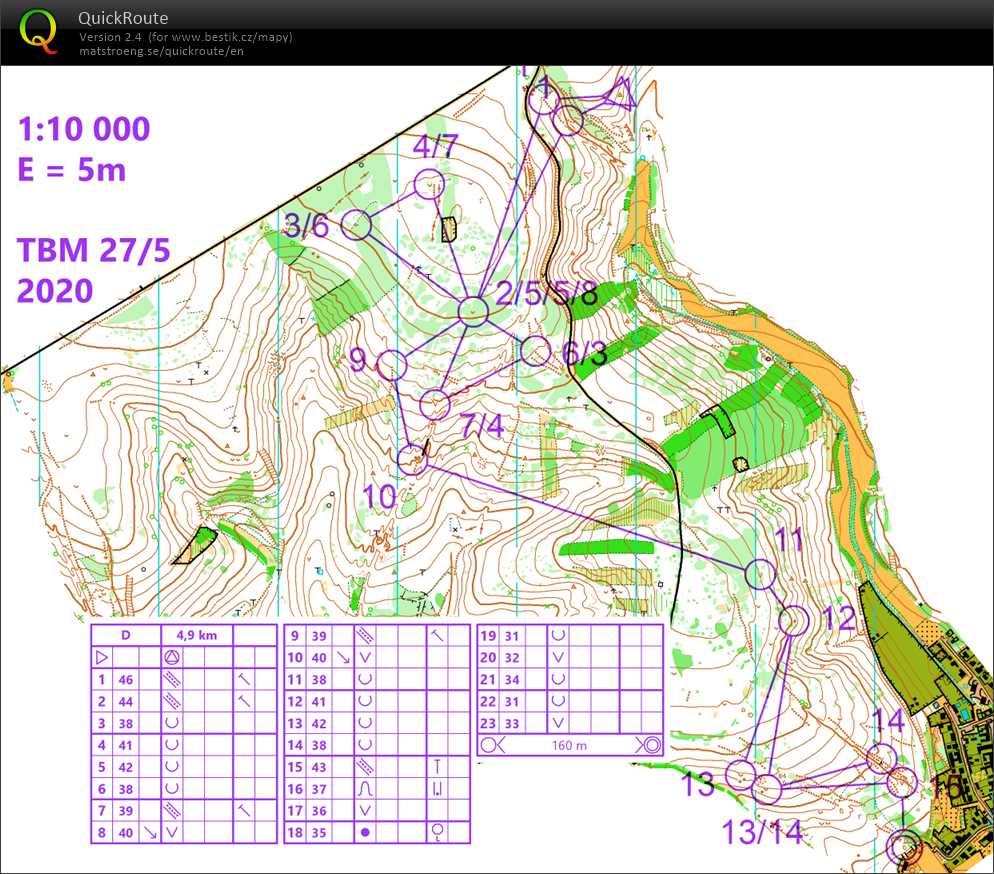Click the QuickRoute logo icon
The height and width of the screenshot is (874, 994).
click(39, 30)
